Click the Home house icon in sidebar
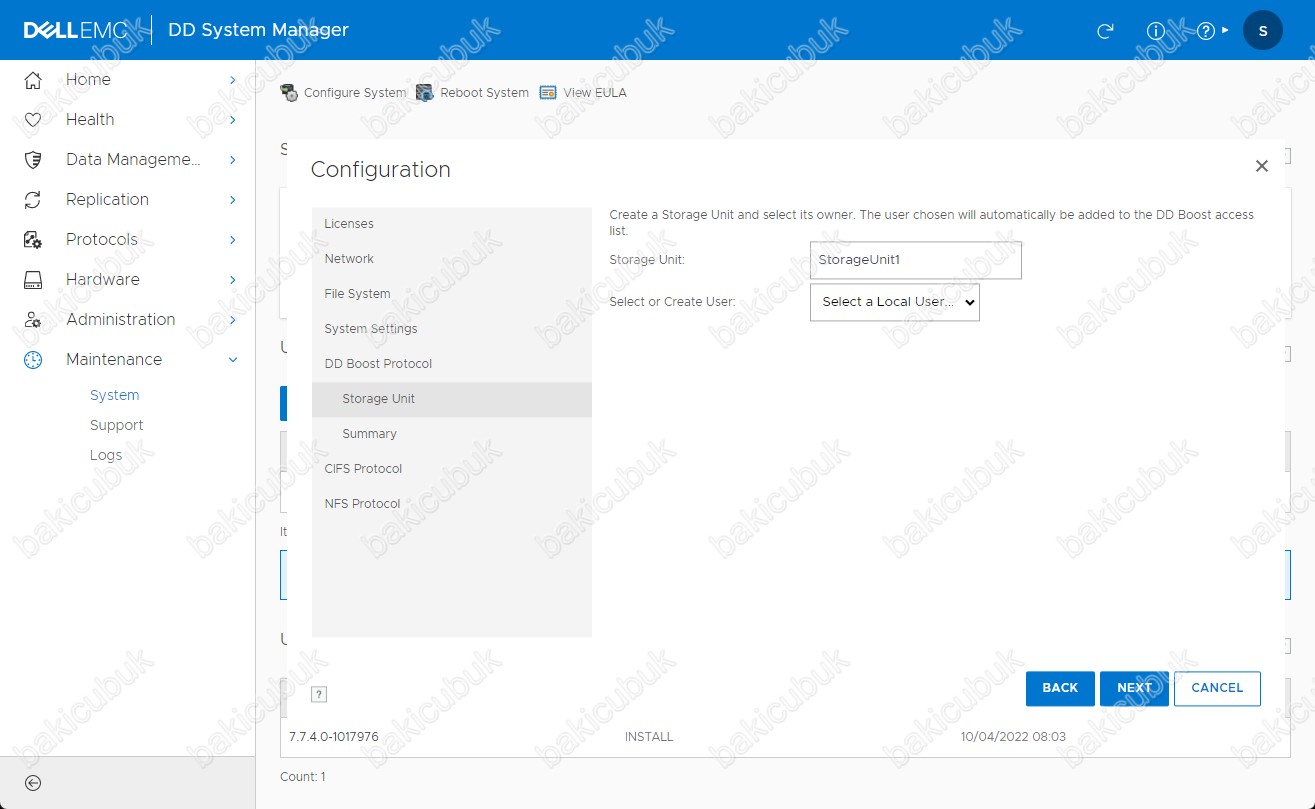The width and height of the screenshot is (1315, 809). click(x=33, y=80)
